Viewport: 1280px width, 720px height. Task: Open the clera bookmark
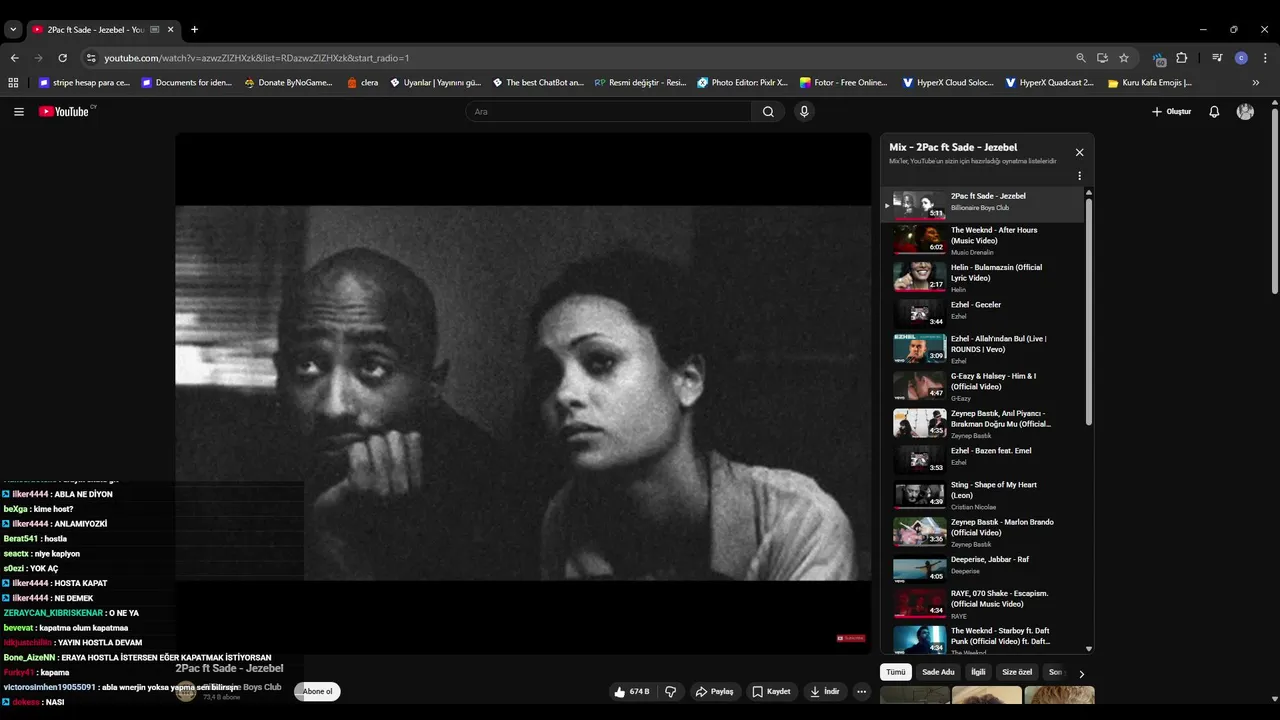click(362, 83)
